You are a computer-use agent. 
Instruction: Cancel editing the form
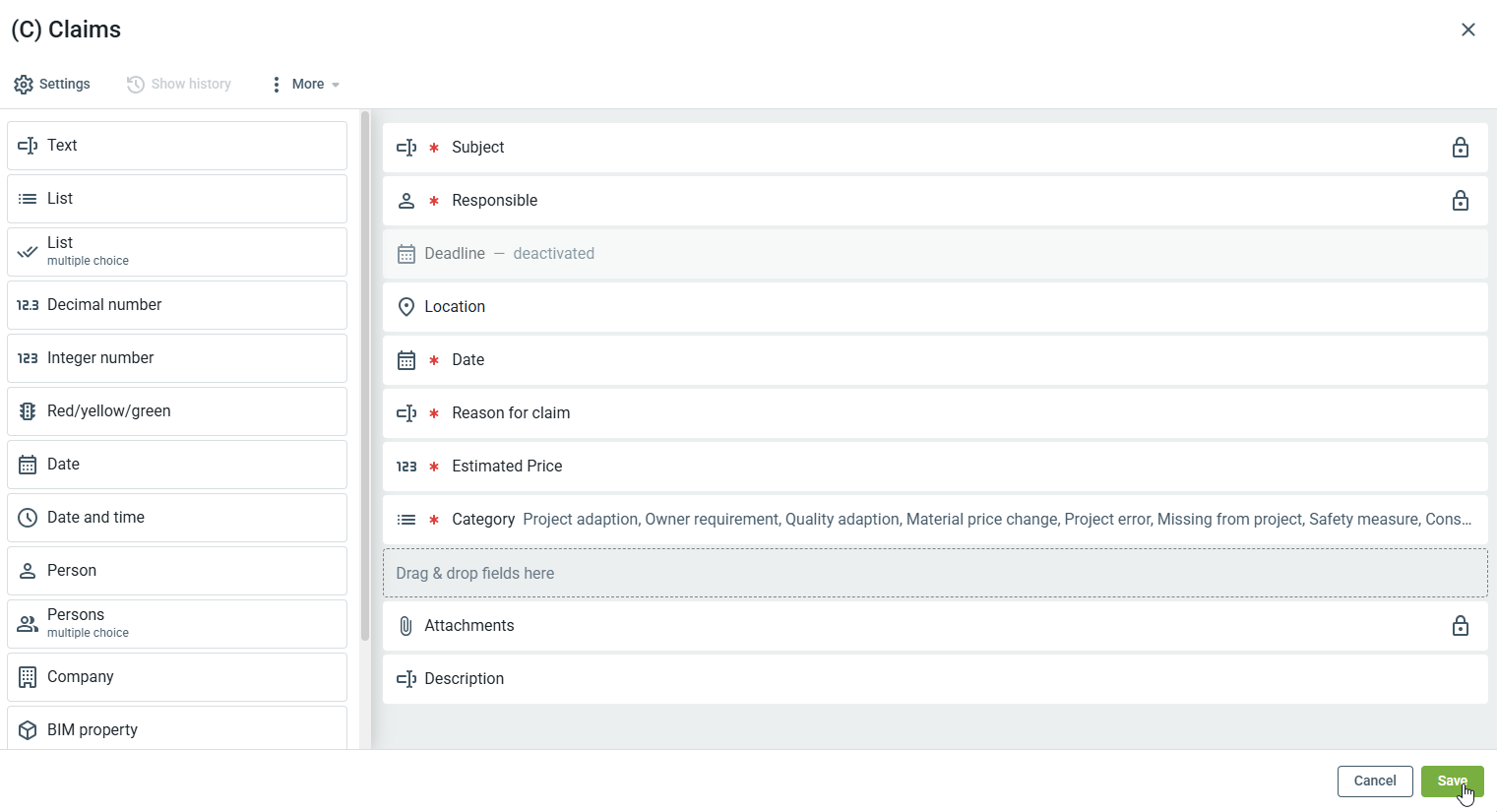point(1374,781)
